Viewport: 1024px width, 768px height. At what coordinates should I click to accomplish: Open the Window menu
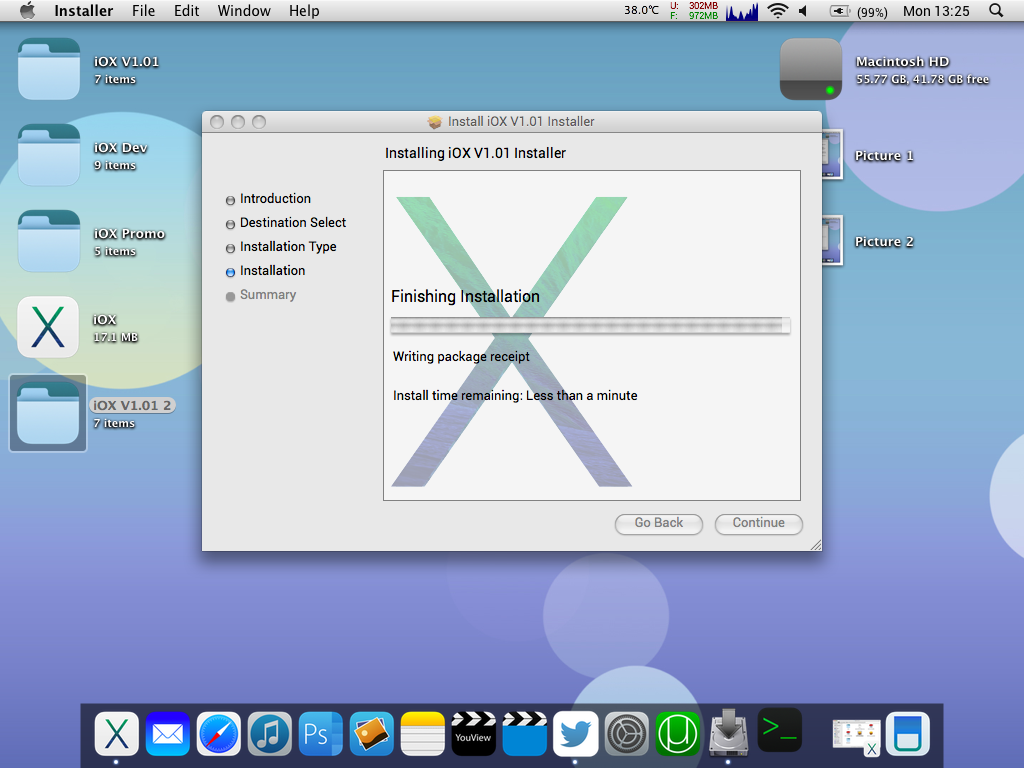(244, 10)
